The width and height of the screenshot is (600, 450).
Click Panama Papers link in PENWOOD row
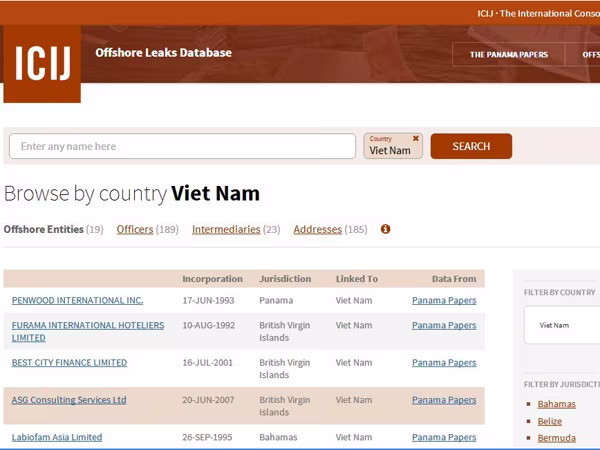click(x=444, y=300)
